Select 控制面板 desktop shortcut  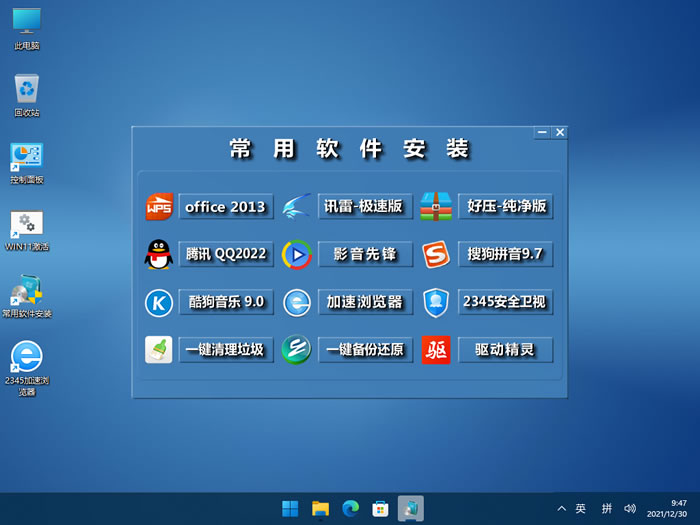[x=27, y=163]
